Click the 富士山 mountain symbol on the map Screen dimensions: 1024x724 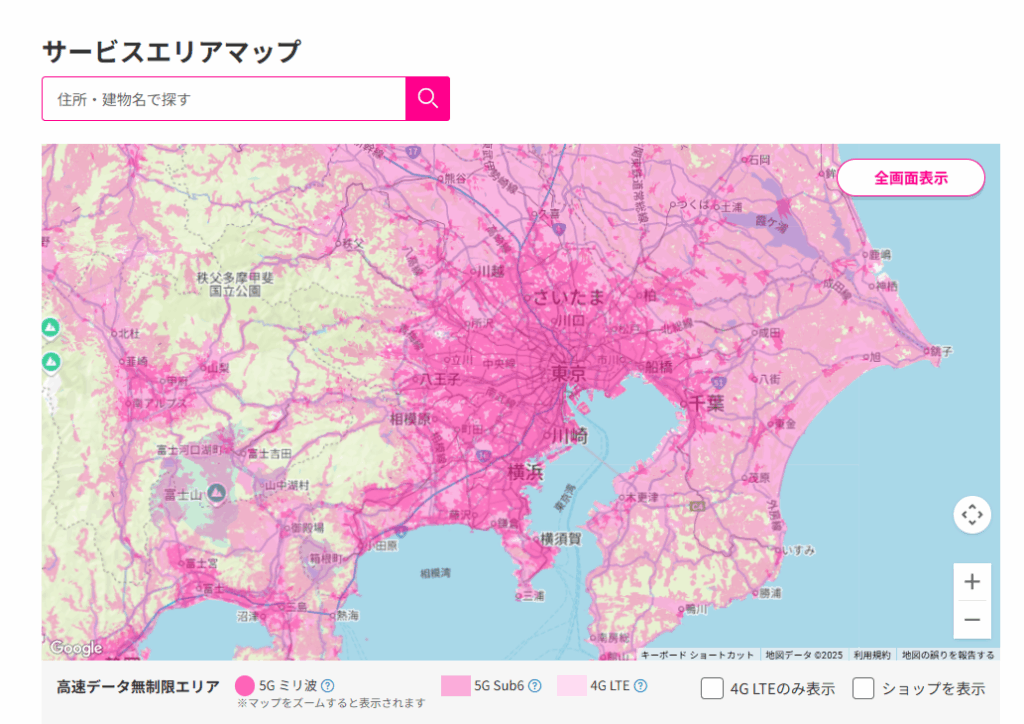tap(216, 491)
